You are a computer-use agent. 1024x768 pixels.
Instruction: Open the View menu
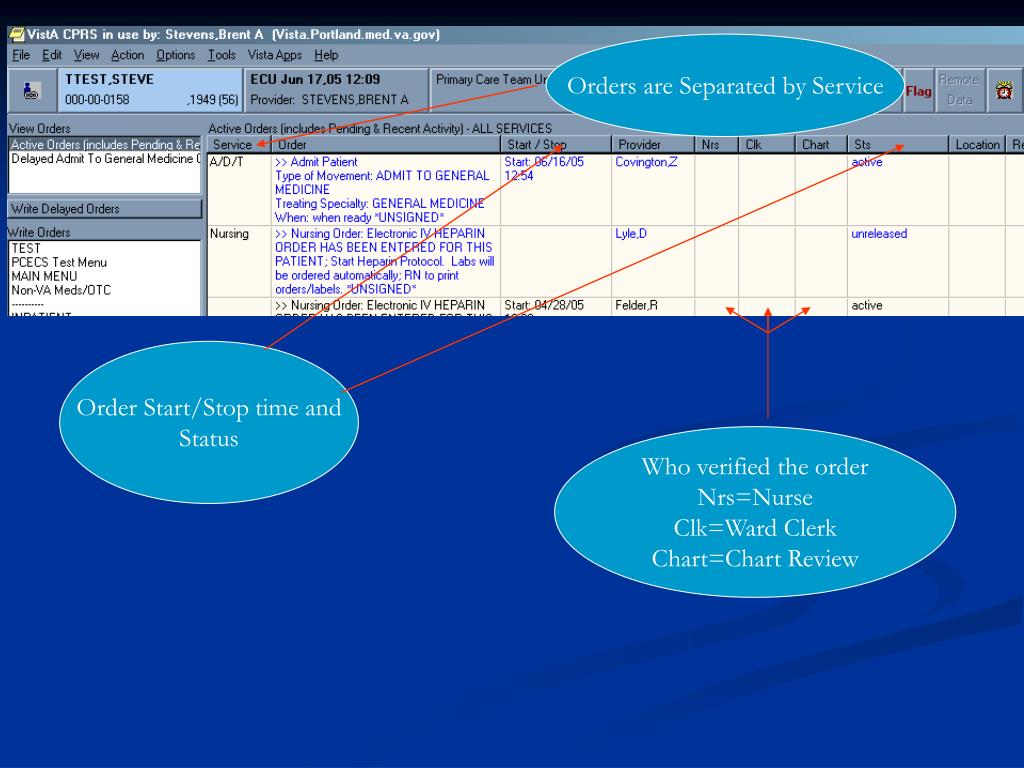[x=86, y=55]
